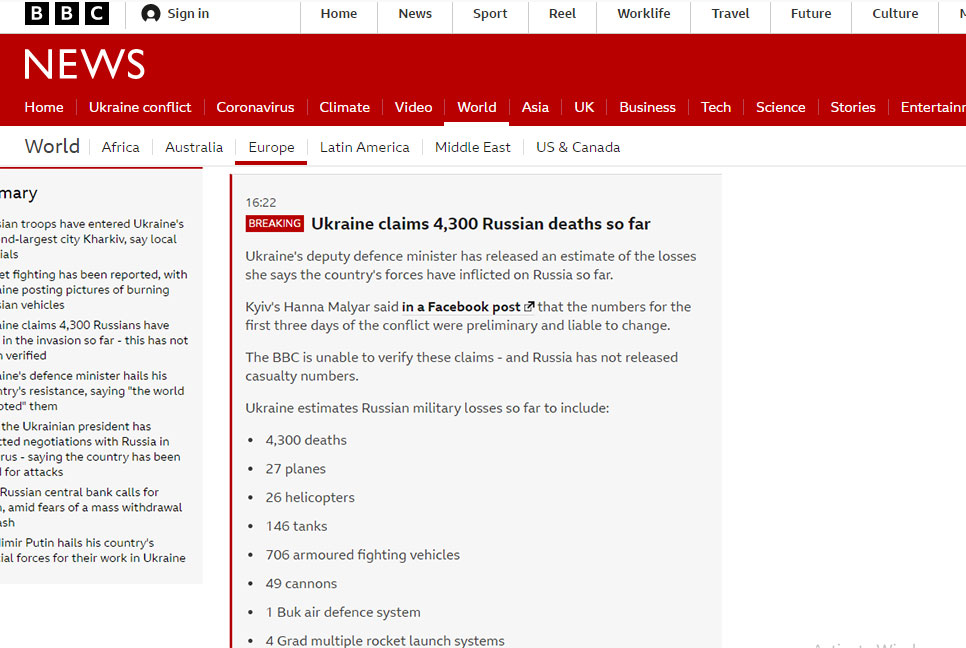The height and width of the screenshot is (648, 966).
Task: Open the Tech section
Action: (716, 107)
